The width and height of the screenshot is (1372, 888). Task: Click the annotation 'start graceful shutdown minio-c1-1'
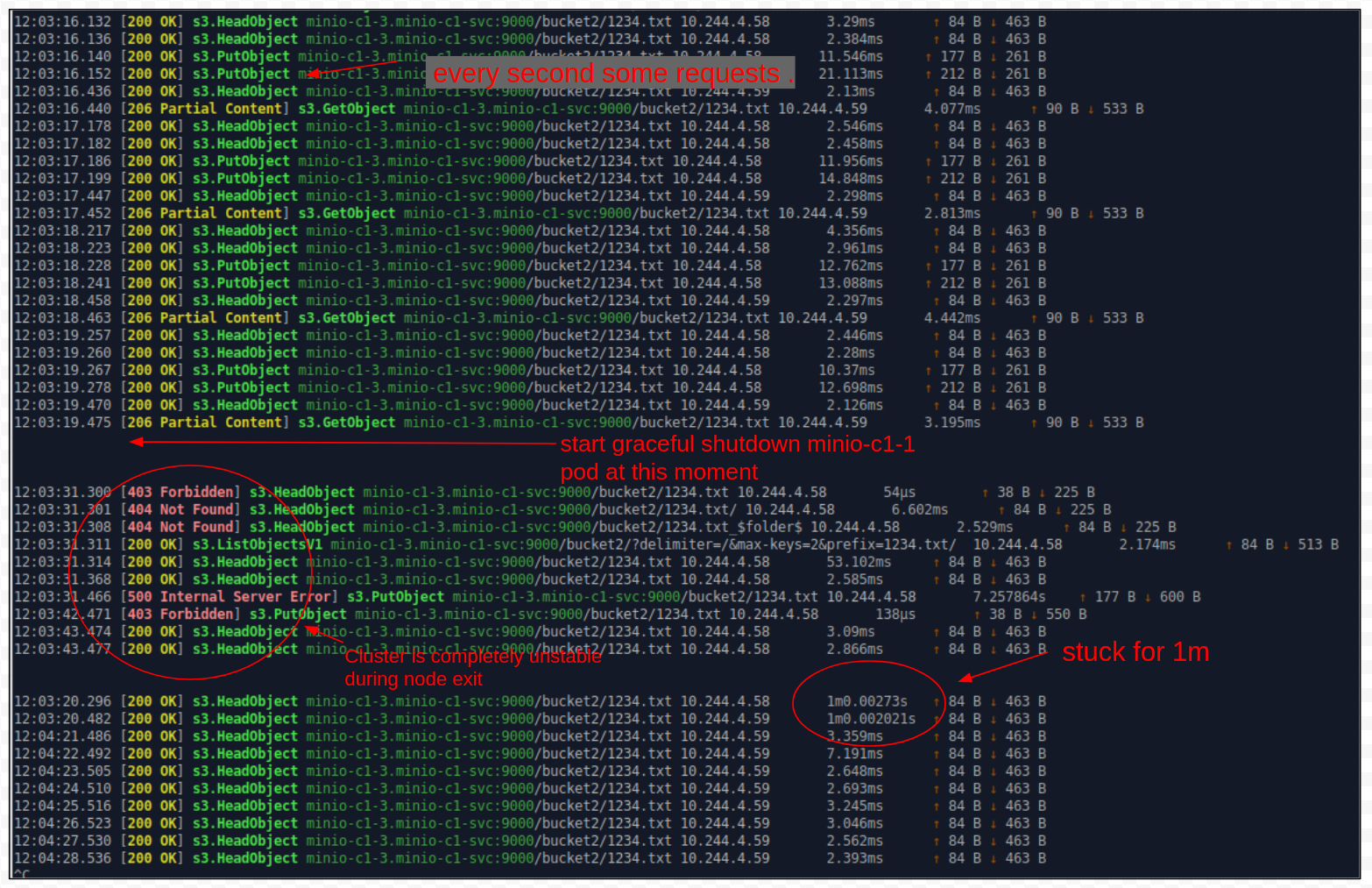tap(737, 444)
